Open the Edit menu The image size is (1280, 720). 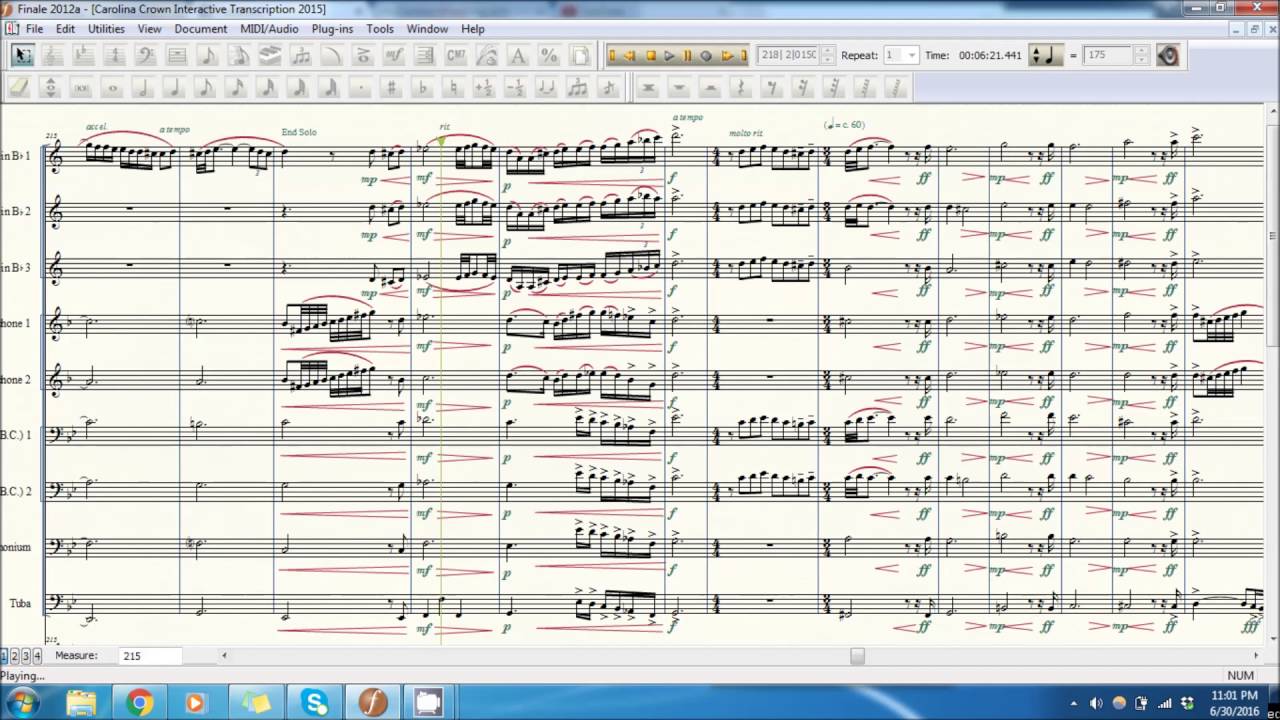[65, 29]
